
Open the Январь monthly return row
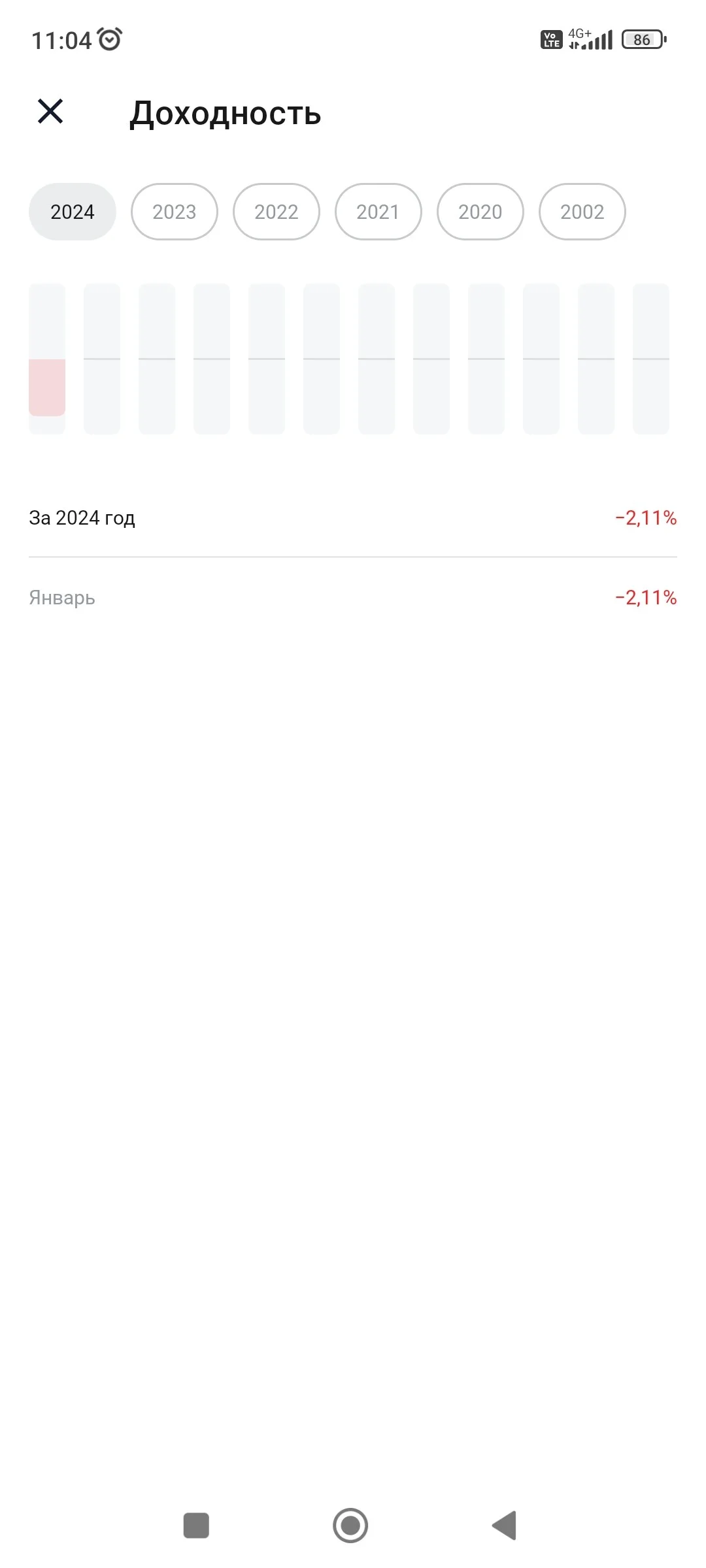pyautogui.click(x=353, y=597)
